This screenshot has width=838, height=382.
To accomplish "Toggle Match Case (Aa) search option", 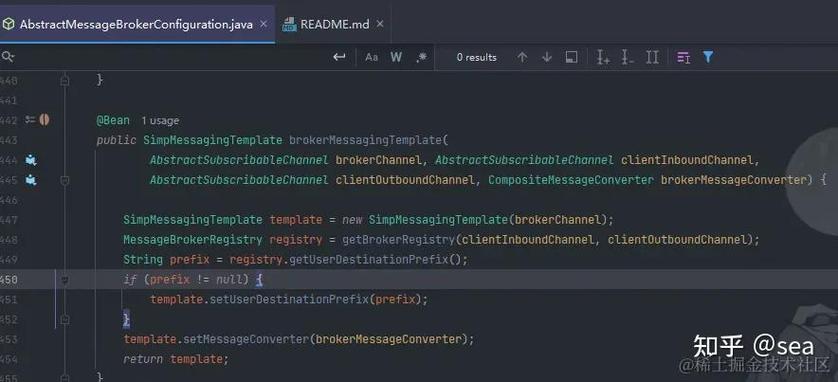I will [x=371, y=57].
